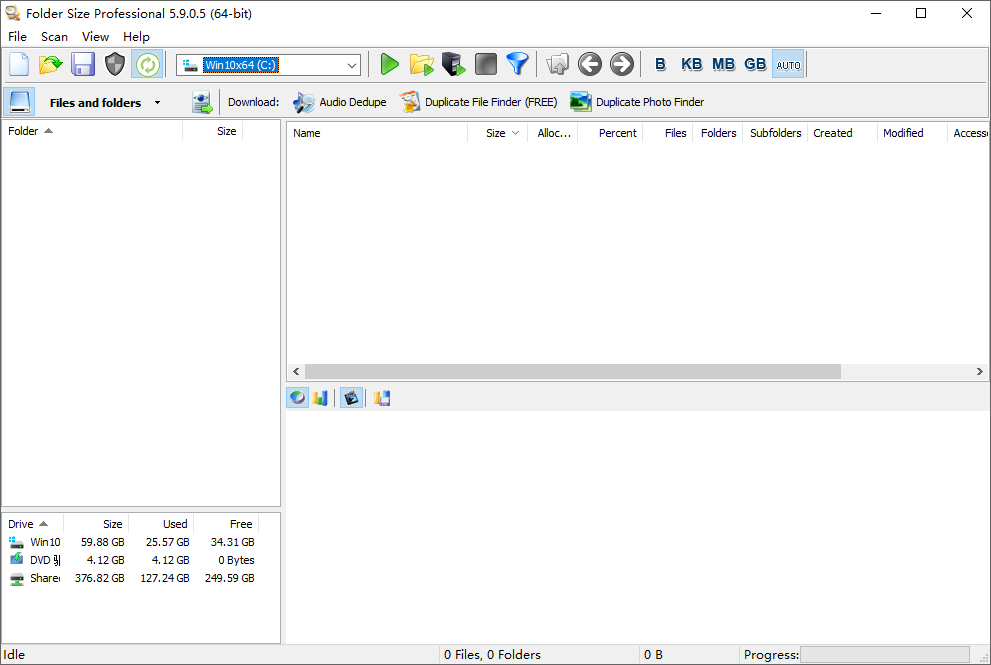
Task: Toggle AUTO size units
Action: click(x=788, y=64)
